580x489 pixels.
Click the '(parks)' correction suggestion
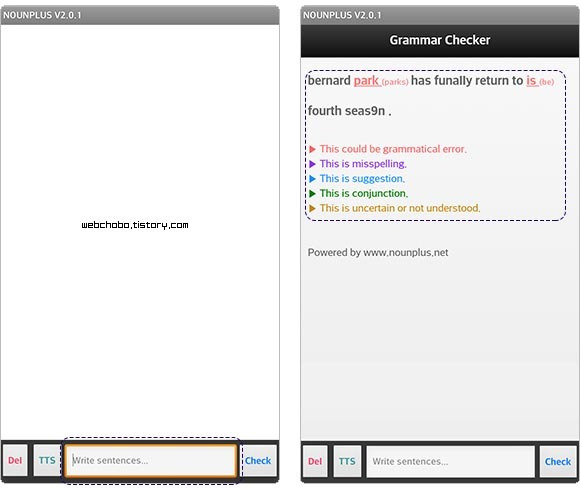click(x=395, y=82)
